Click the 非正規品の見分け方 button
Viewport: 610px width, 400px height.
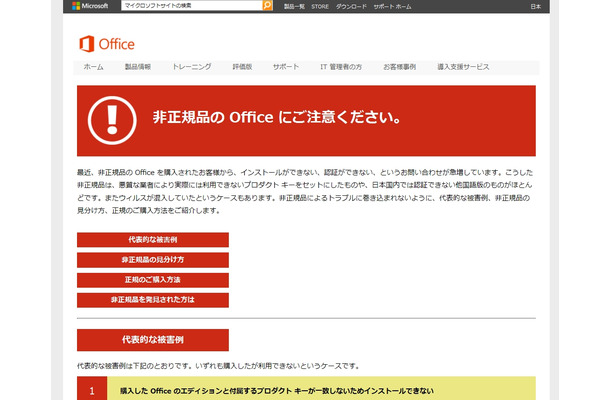pyautogui.click(x=153, y=260)
